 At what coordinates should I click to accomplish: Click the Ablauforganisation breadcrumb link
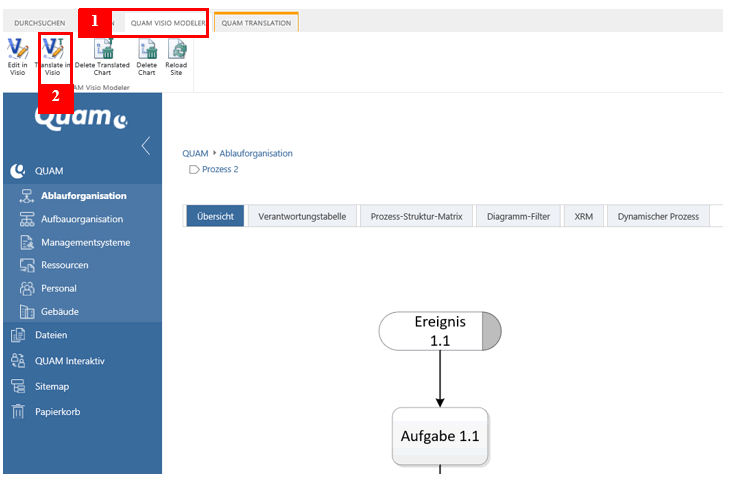(x=255, y=154)
